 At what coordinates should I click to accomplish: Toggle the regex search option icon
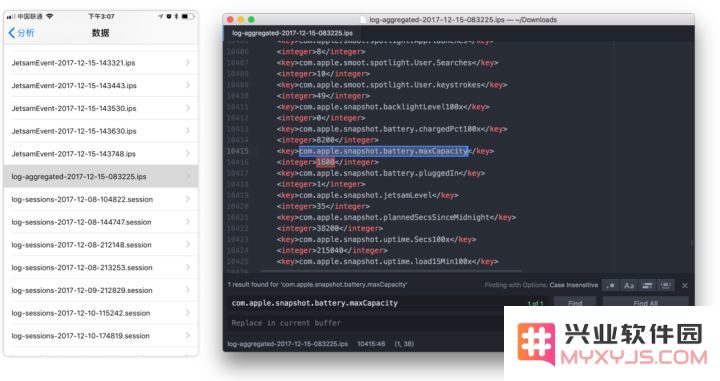pos(611,286)
